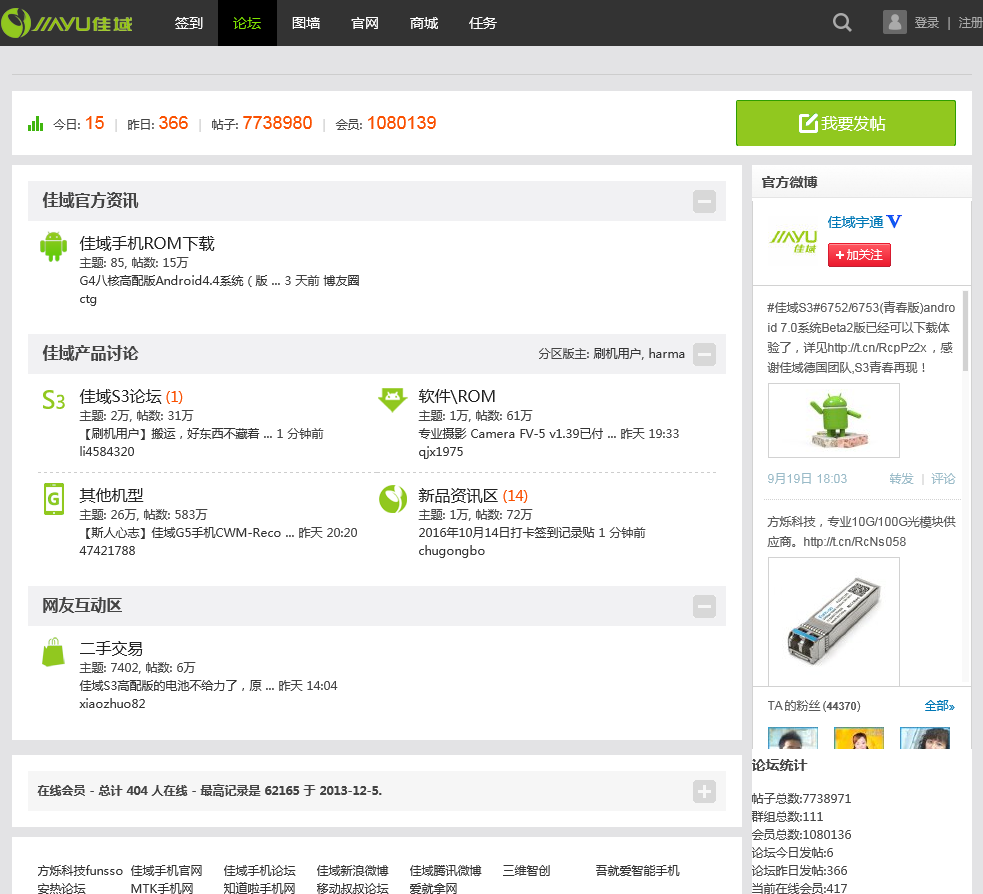Screen dimensions: 983x894
Task: Click the Android robot icon for ROM下载
Action: coord(53,246)
